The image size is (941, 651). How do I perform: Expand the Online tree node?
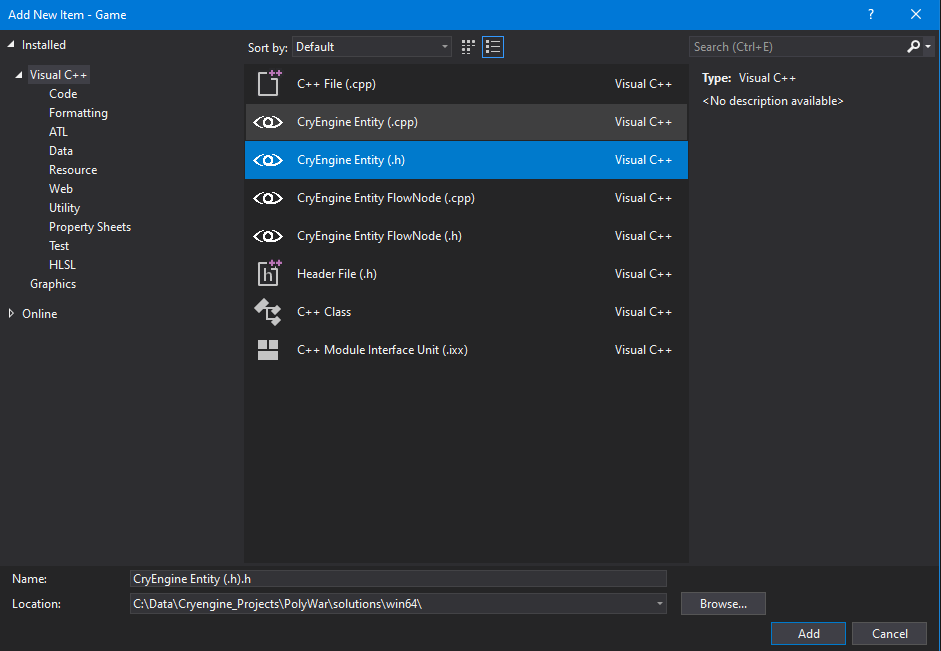[11, 313]
